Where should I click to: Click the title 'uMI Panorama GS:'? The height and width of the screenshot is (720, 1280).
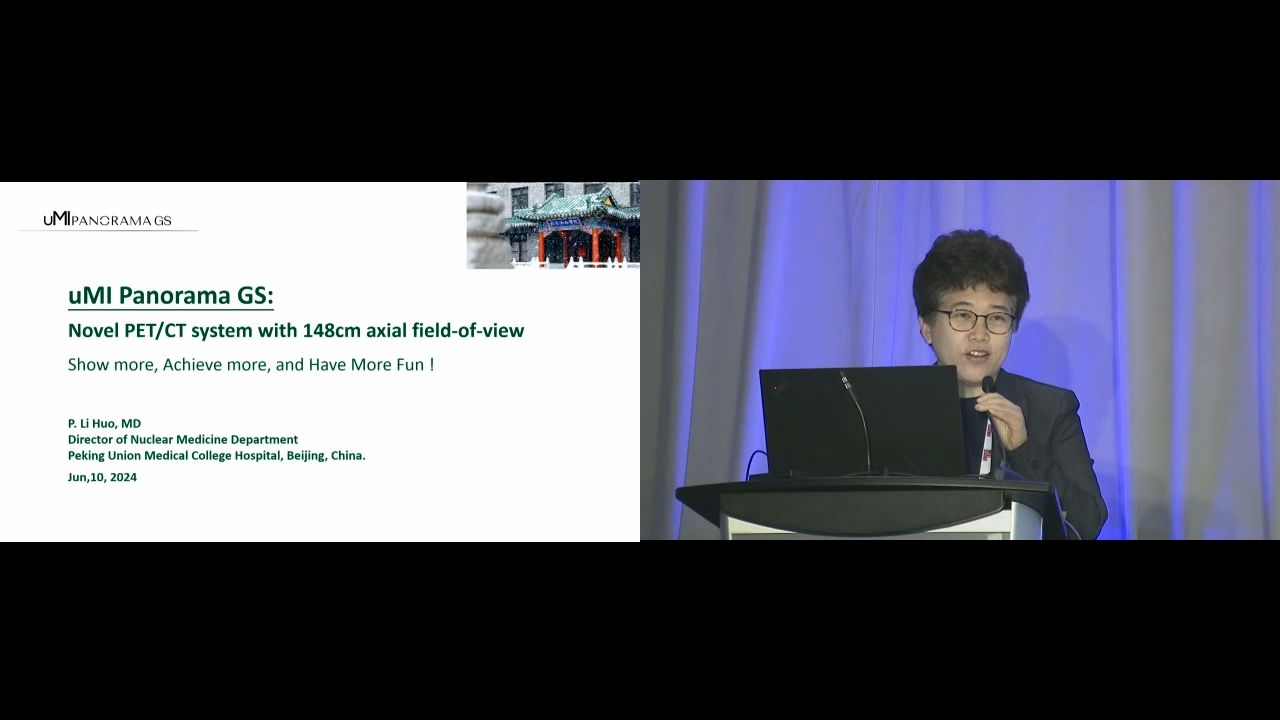[170, 295]
